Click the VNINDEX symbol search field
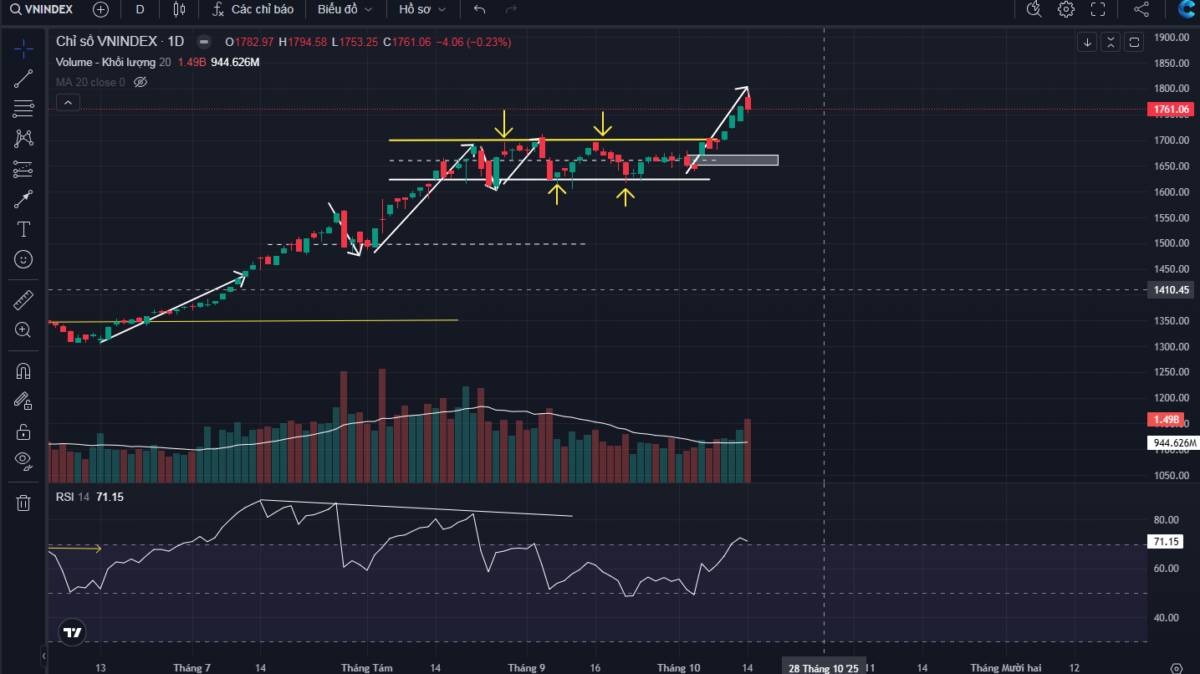The height and width of the screenshot is (674, 1200). pos(45,10)
